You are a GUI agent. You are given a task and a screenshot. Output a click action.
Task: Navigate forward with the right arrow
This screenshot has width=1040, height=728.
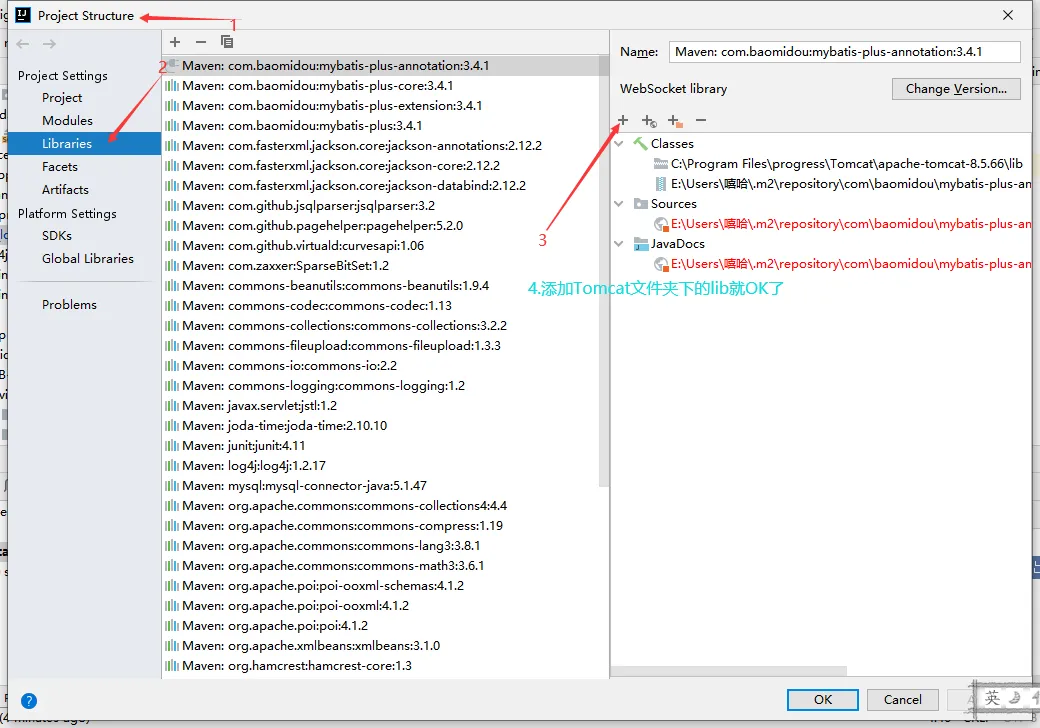49,44
